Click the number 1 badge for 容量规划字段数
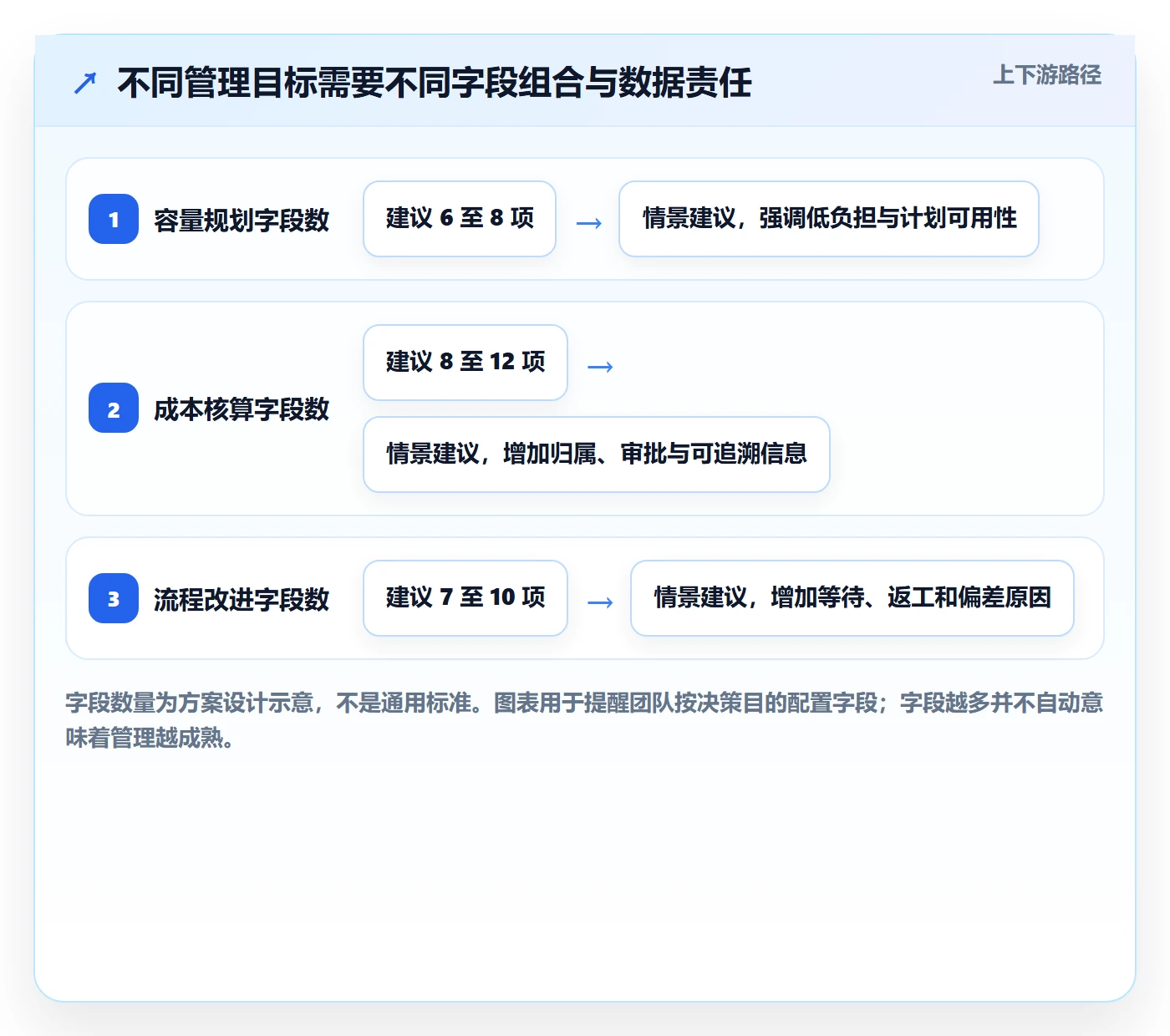Viewport: 1170px width, 1036px height. tap(114, 219)
